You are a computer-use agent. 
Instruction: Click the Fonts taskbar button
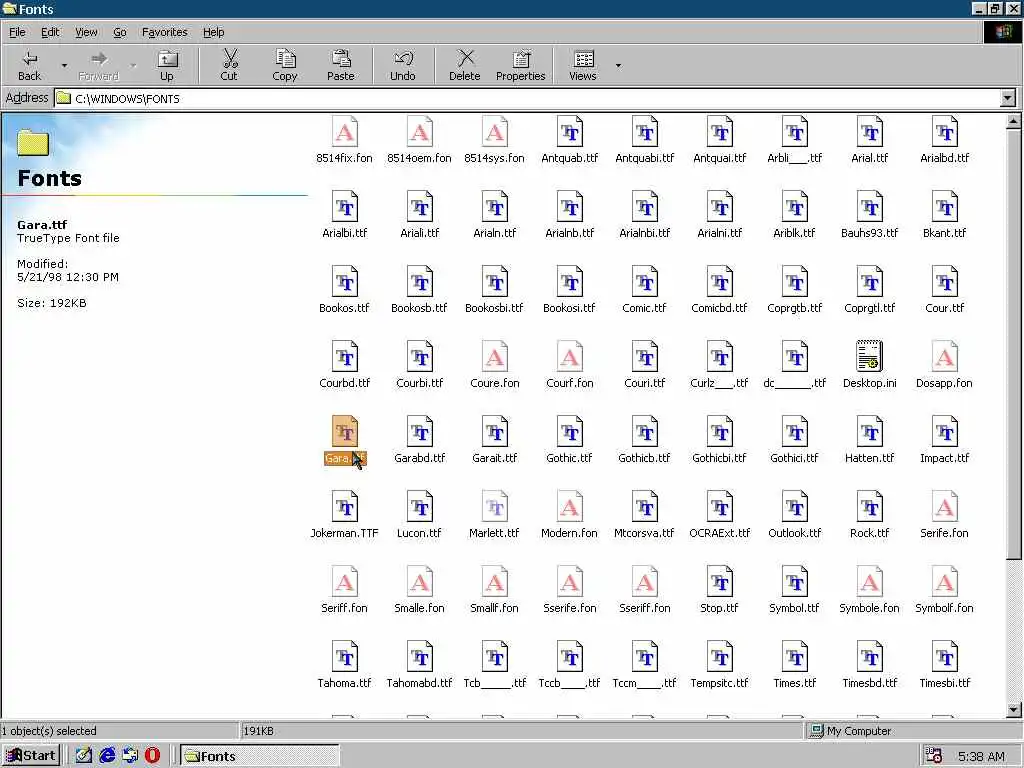tap(259, 756)
